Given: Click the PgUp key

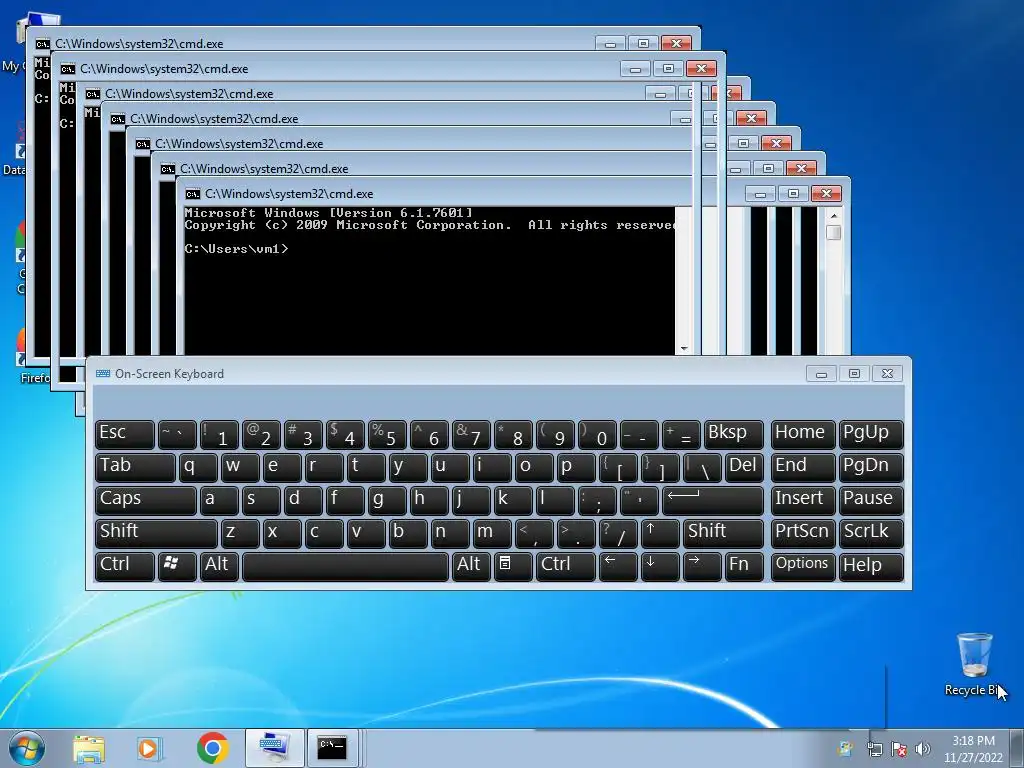Looking at the screenshot, I should click(x=871, y=434).
